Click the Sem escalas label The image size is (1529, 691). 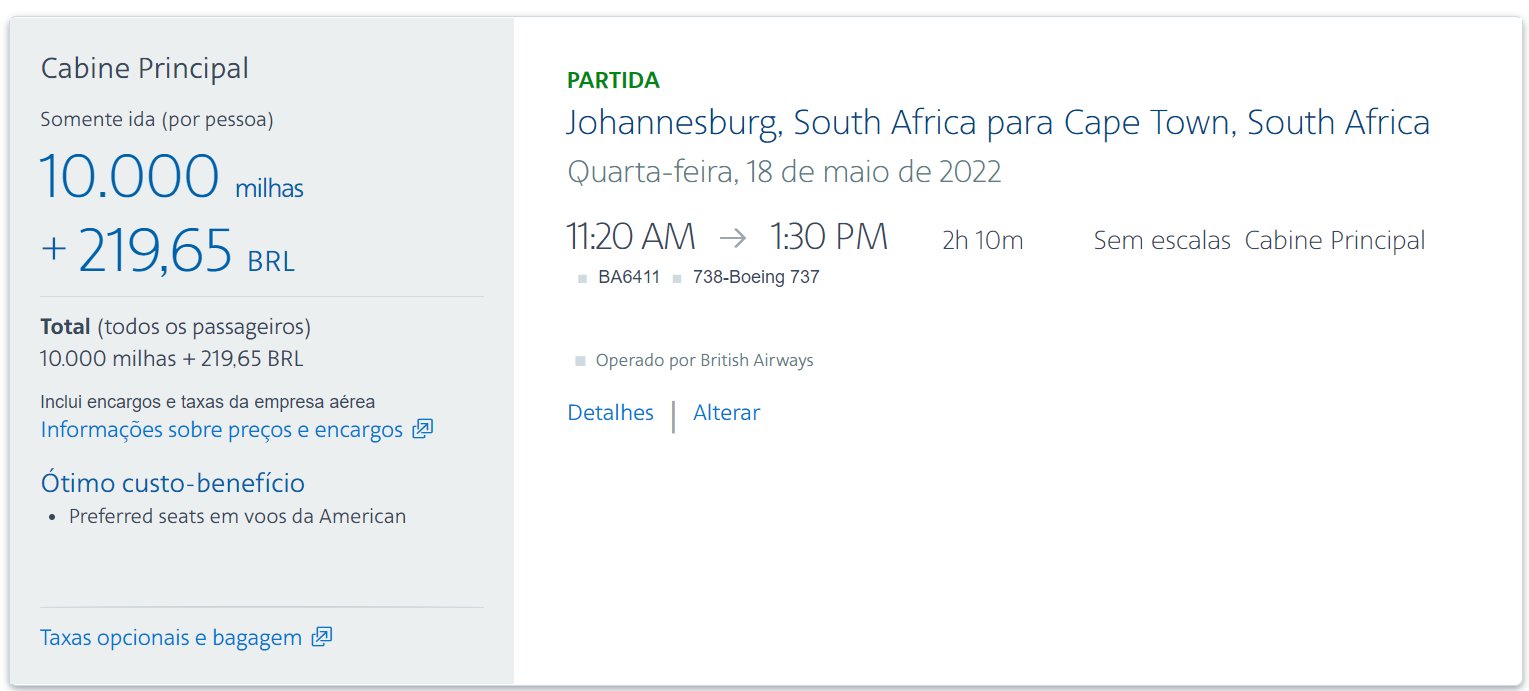click(x=1162, y=240)
